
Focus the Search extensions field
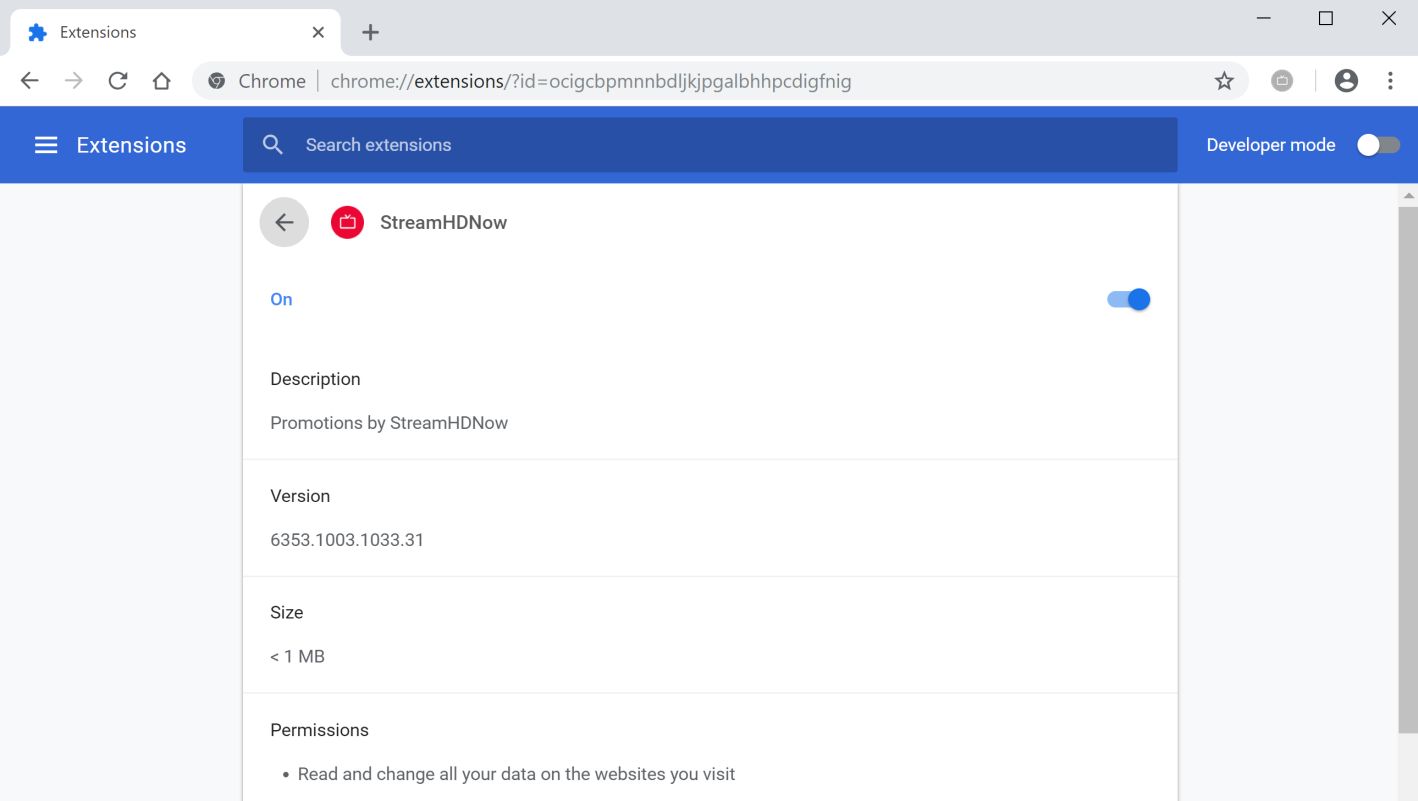pos(700,145)
